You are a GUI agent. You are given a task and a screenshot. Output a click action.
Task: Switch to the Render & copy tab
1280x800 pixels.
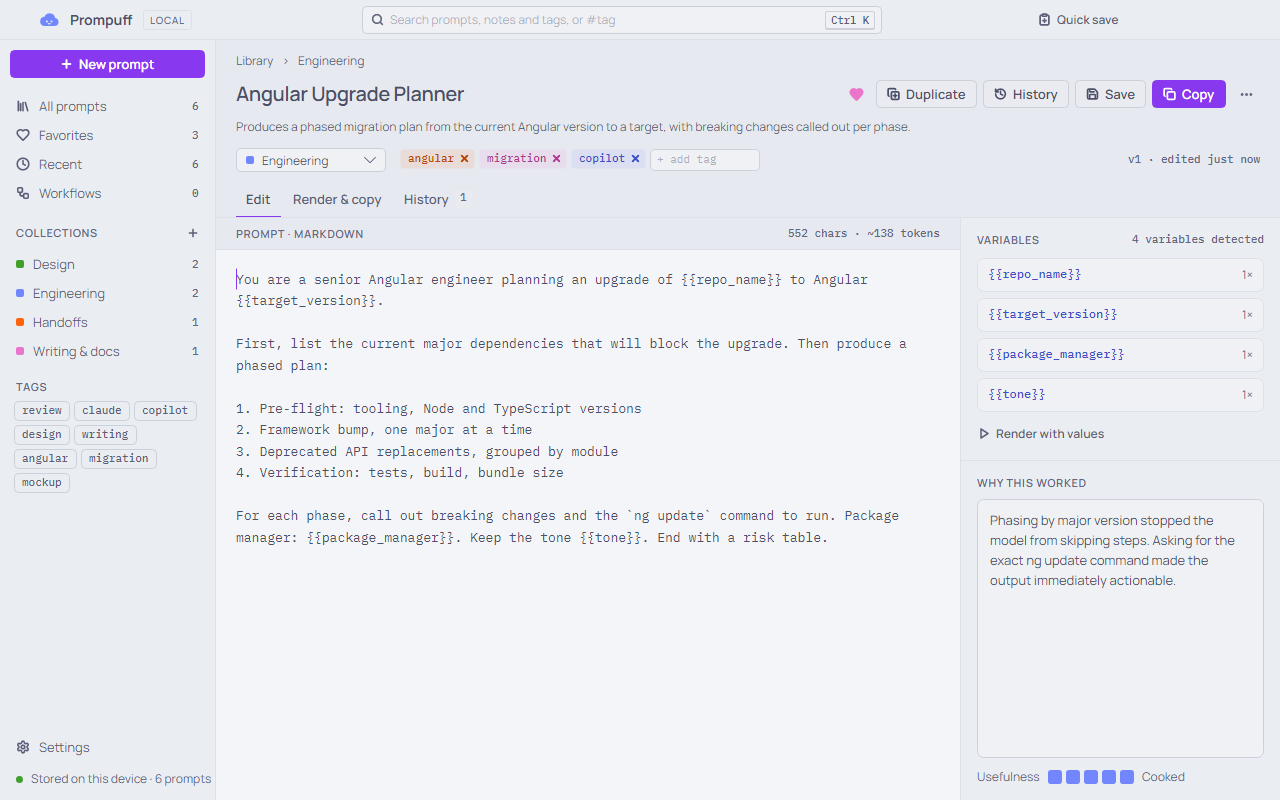coord(337,199)
